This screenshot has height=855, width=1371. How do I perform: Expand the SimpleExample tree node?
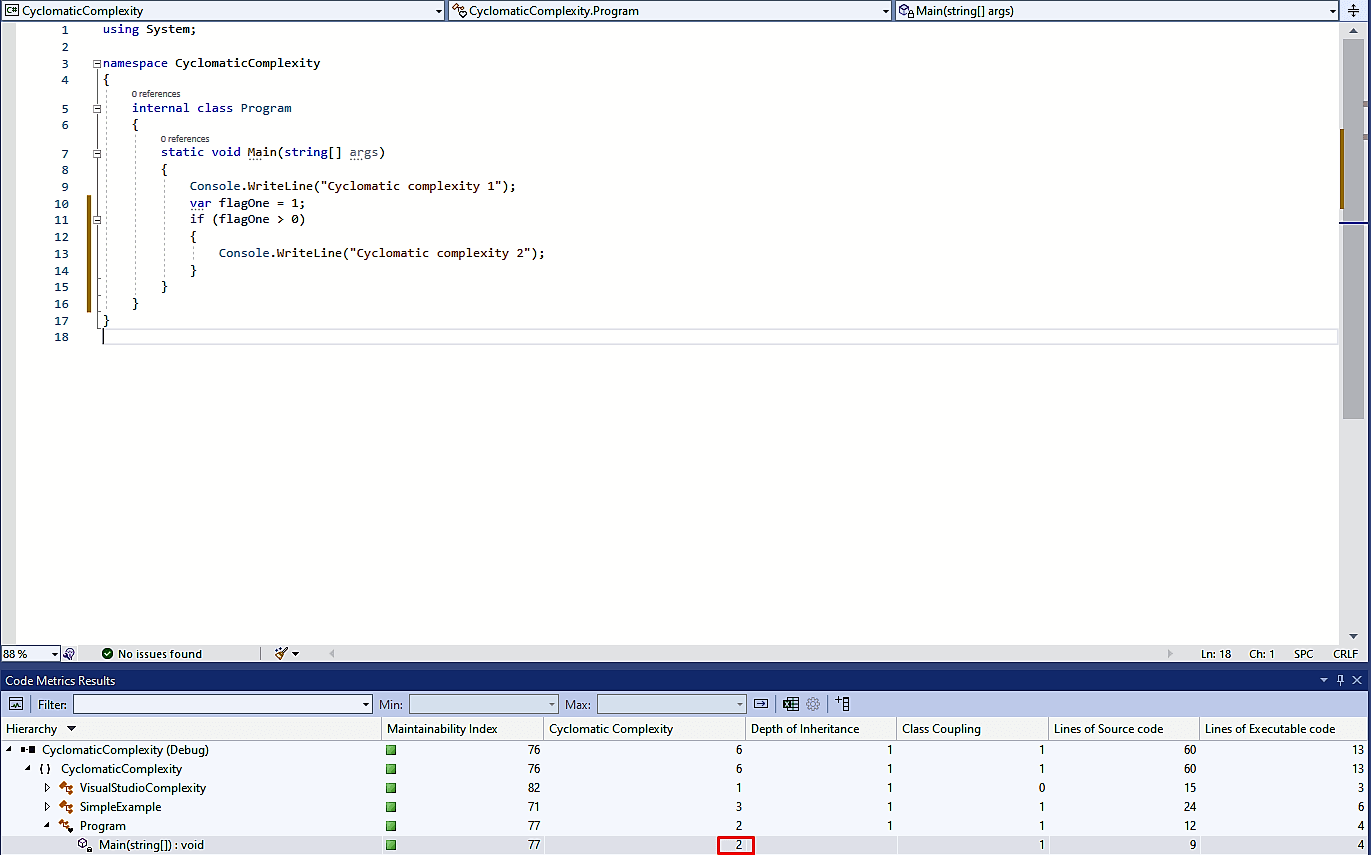(x=47, y=807)
